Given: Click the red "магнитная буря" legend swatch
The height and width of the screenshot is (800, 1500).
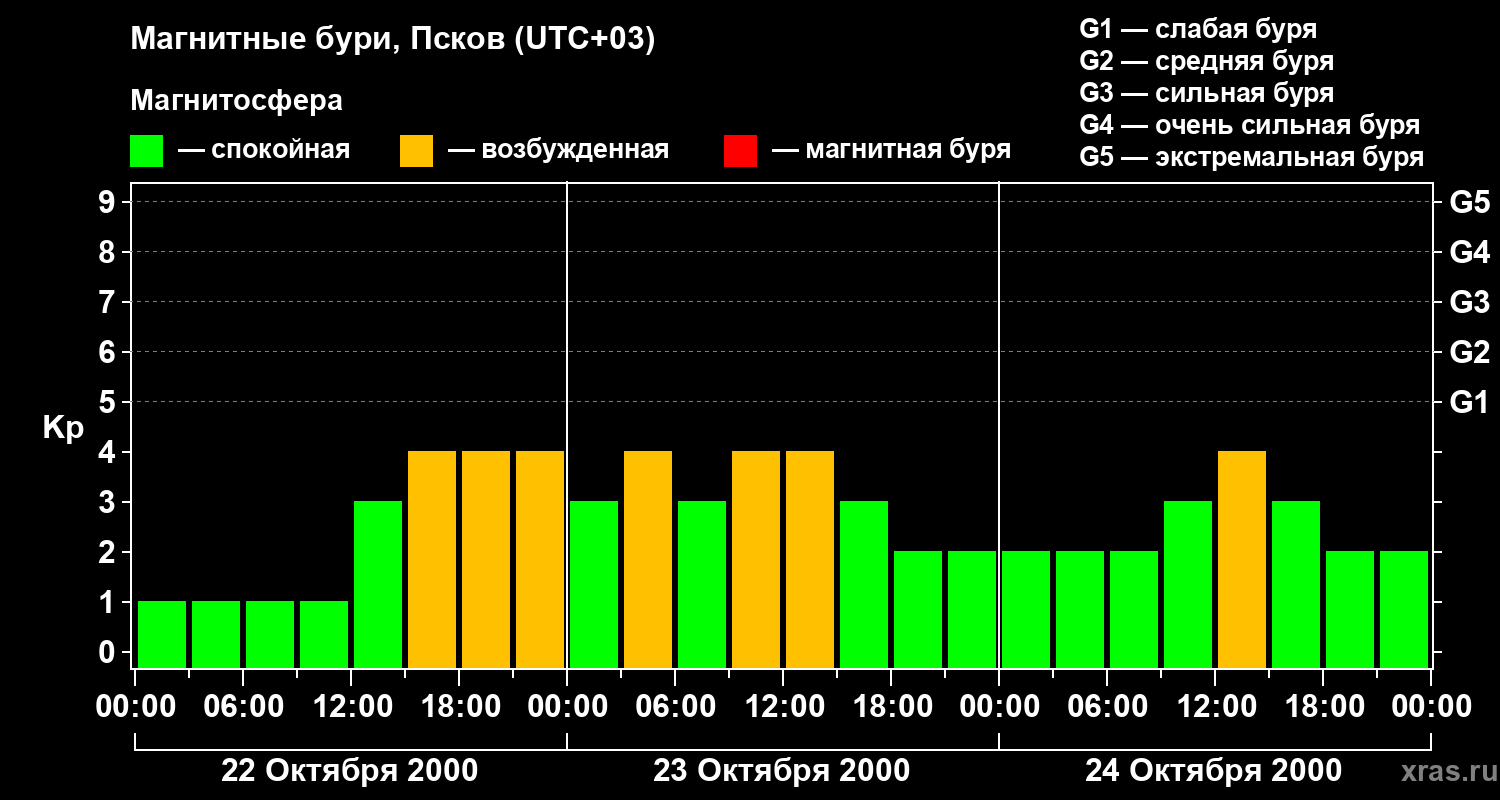Looking at the screenshot, I should tap(740, 151).
